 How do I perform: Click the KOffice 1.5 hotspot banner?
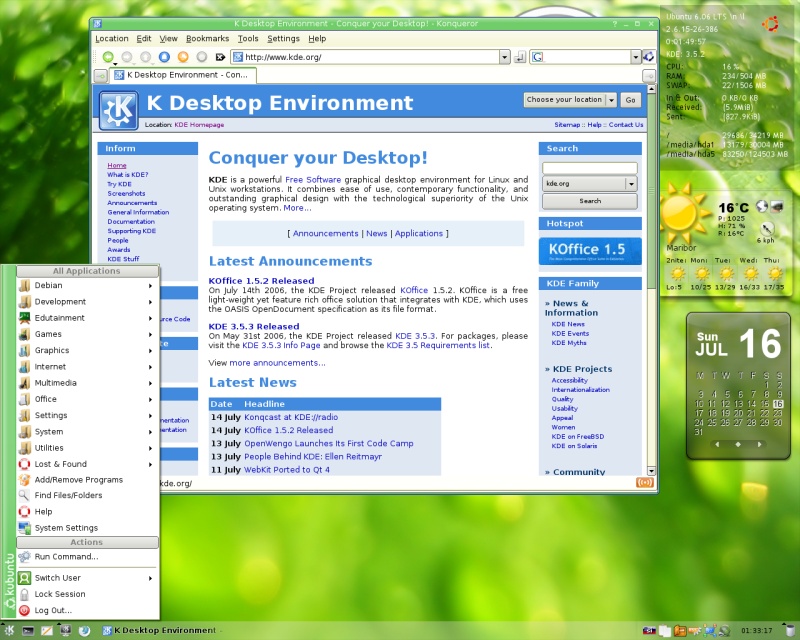coord(590,251)
